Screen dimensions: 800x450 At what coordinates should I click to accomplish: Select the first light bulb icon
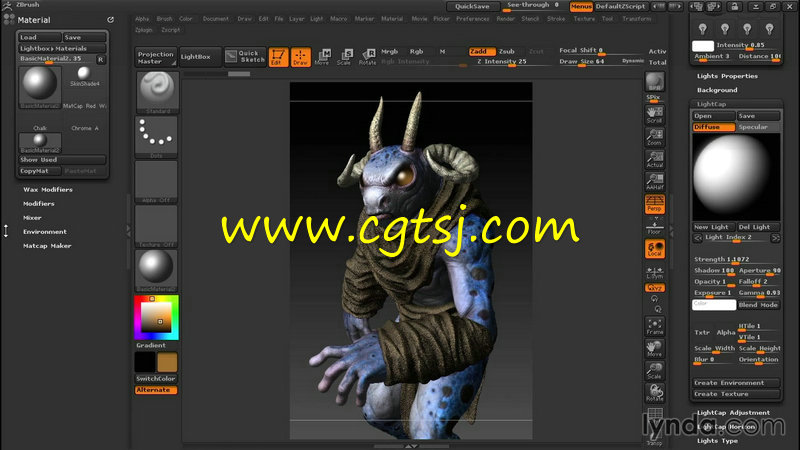(x=703, y=29)
